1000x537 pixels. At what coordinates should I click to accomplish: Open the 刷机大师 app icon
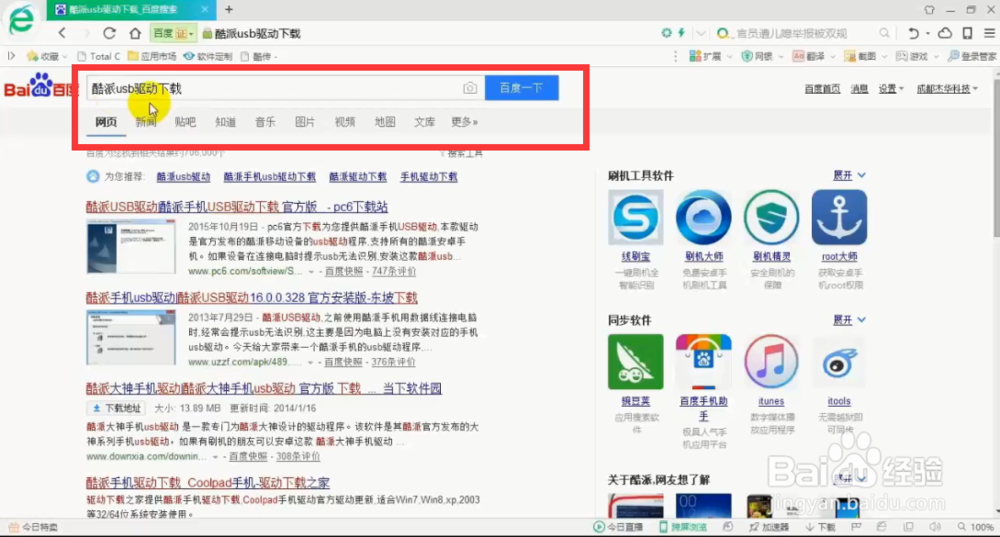(703, 217)
